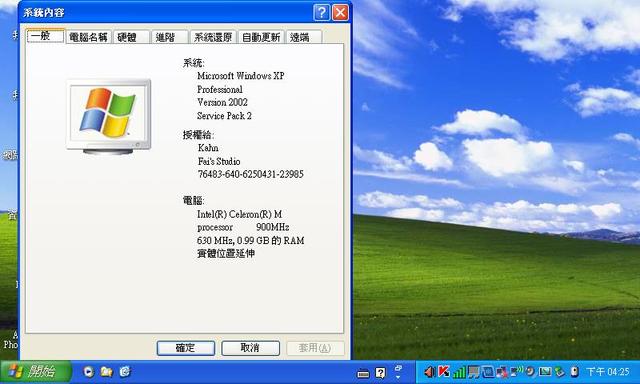Launch Internet Explorer from Quick Launch
Viewport: 640px width, 384px height.
[125, 371]
